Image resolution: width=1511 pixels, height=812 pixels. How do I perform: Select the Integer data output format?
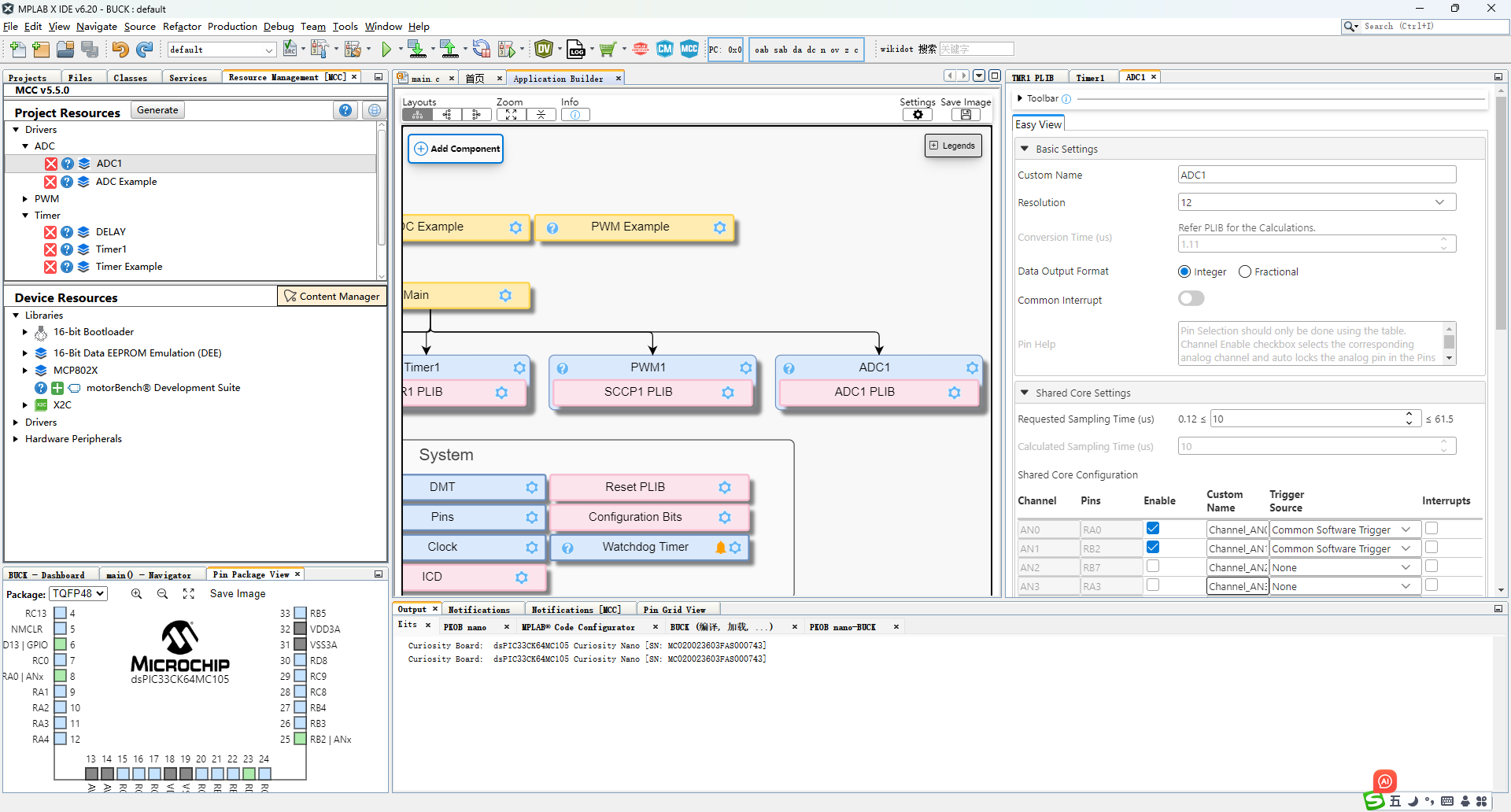coord(1184,271)
